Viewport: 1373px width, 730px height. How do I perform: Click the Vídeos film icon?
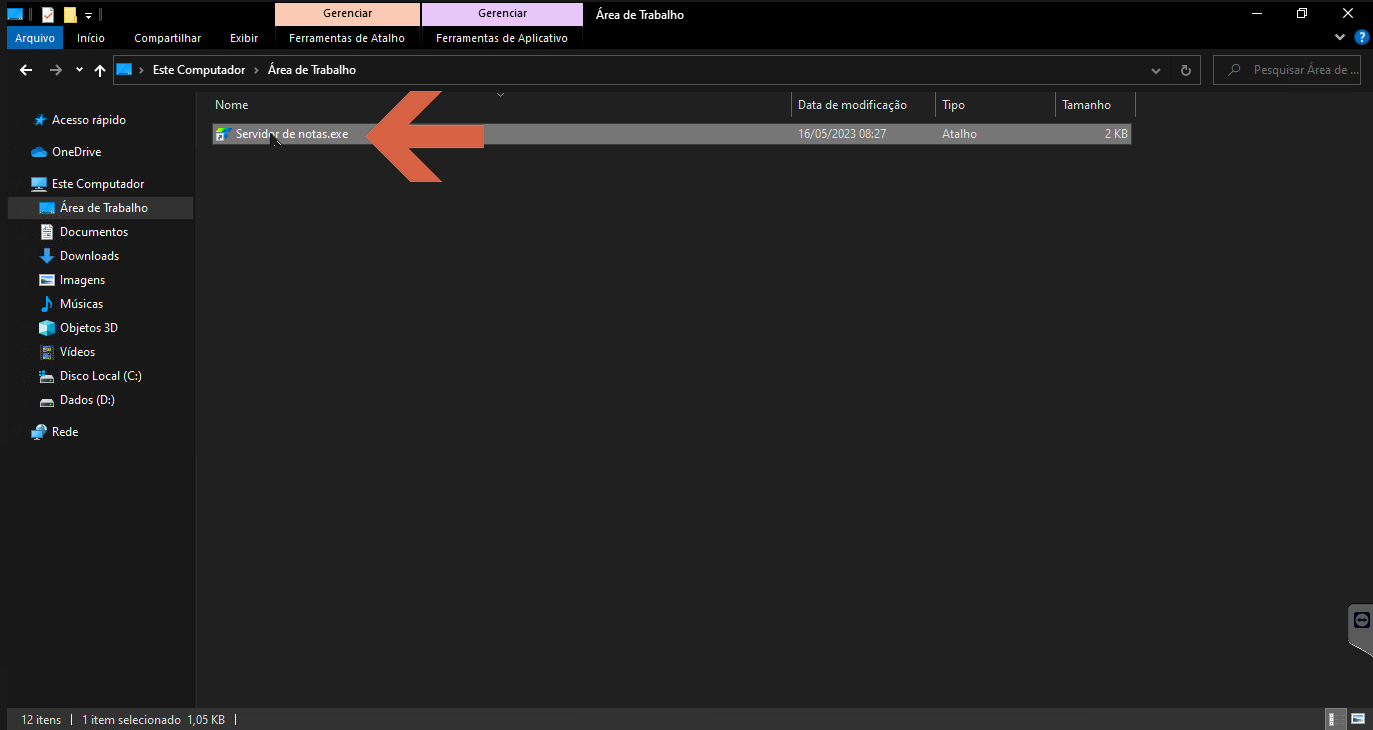(46, 352)
